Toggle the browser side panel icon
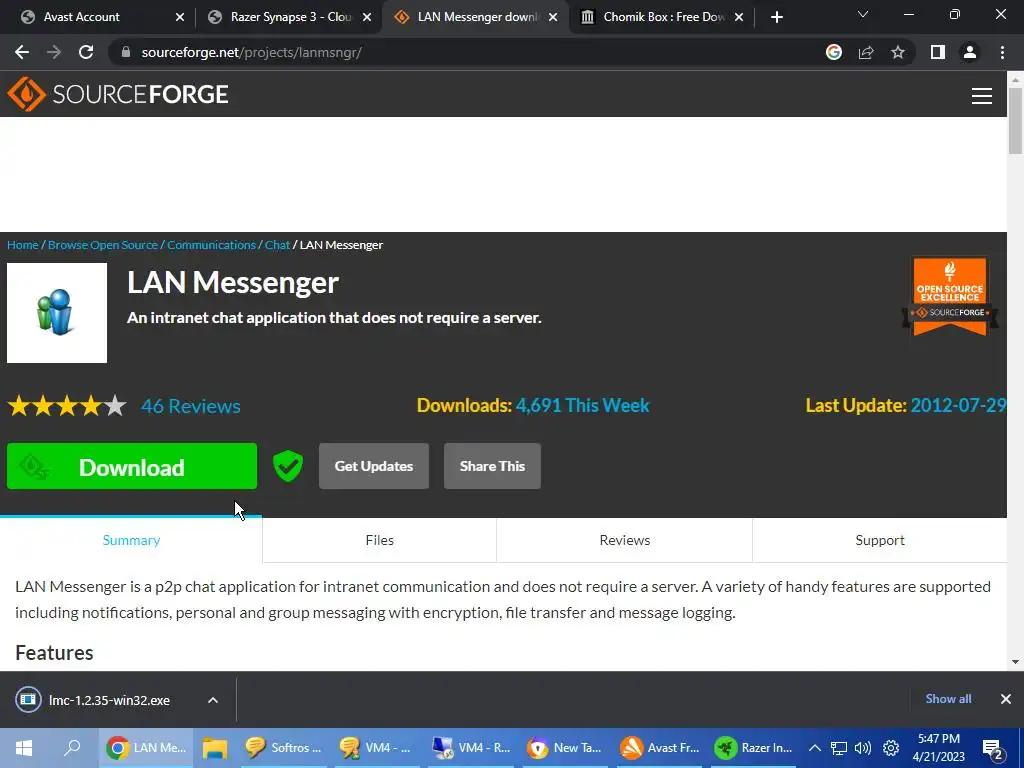 point(938,52)
